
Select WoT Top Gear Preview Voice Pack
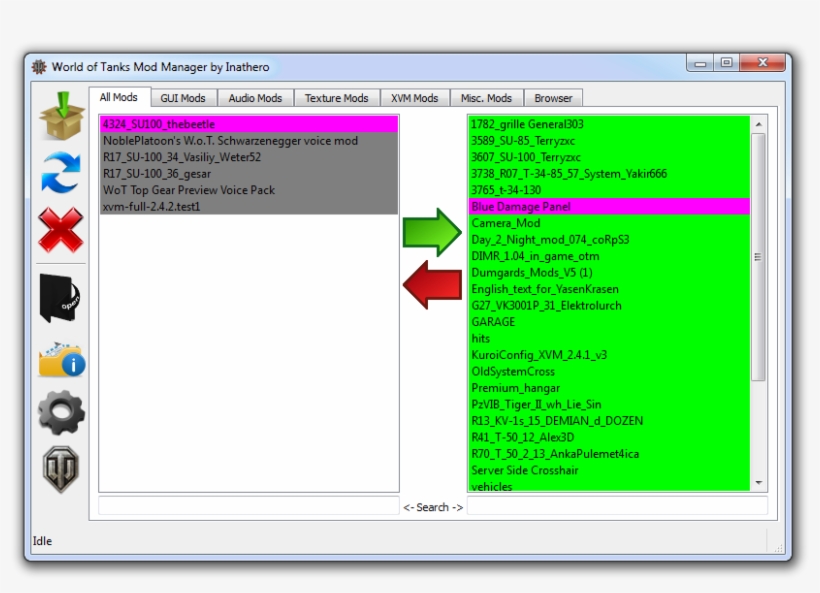click(x=249, y=190)
